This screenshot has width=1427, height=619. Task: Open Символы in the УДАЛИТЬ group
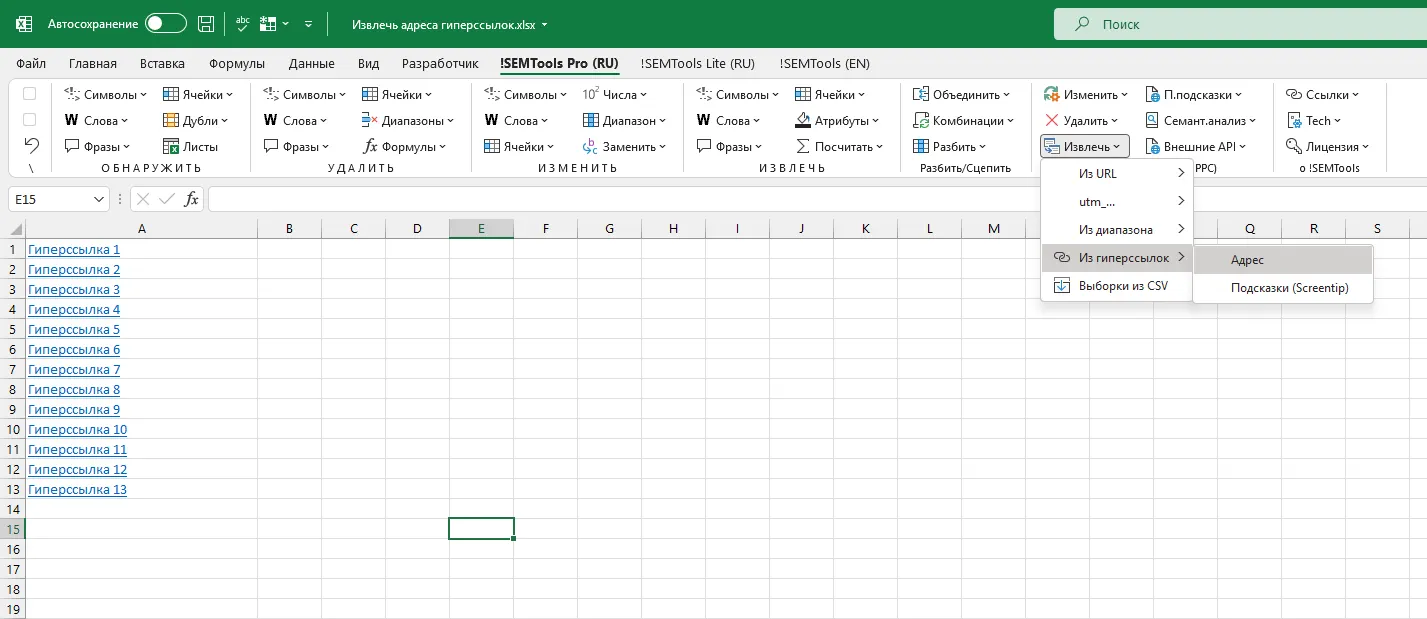[305, 94]
